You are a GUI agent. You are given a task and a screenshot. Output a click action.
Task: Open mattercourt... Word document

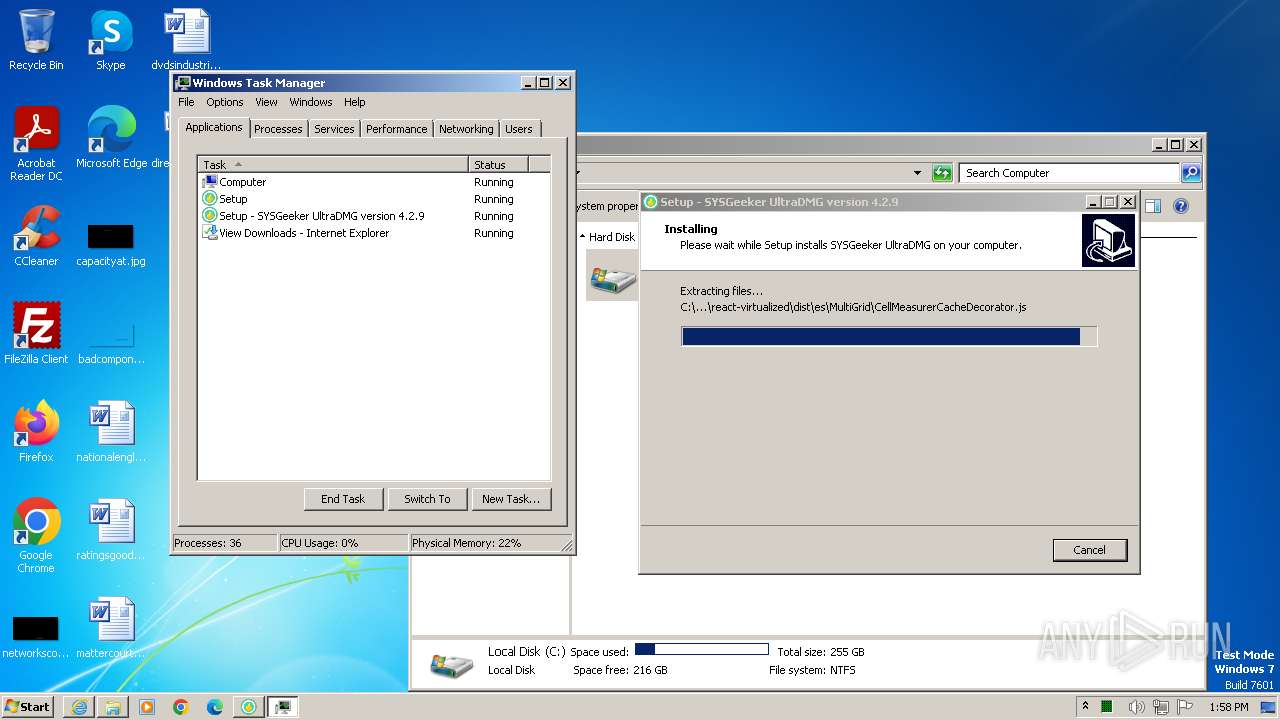pos(111,628)
